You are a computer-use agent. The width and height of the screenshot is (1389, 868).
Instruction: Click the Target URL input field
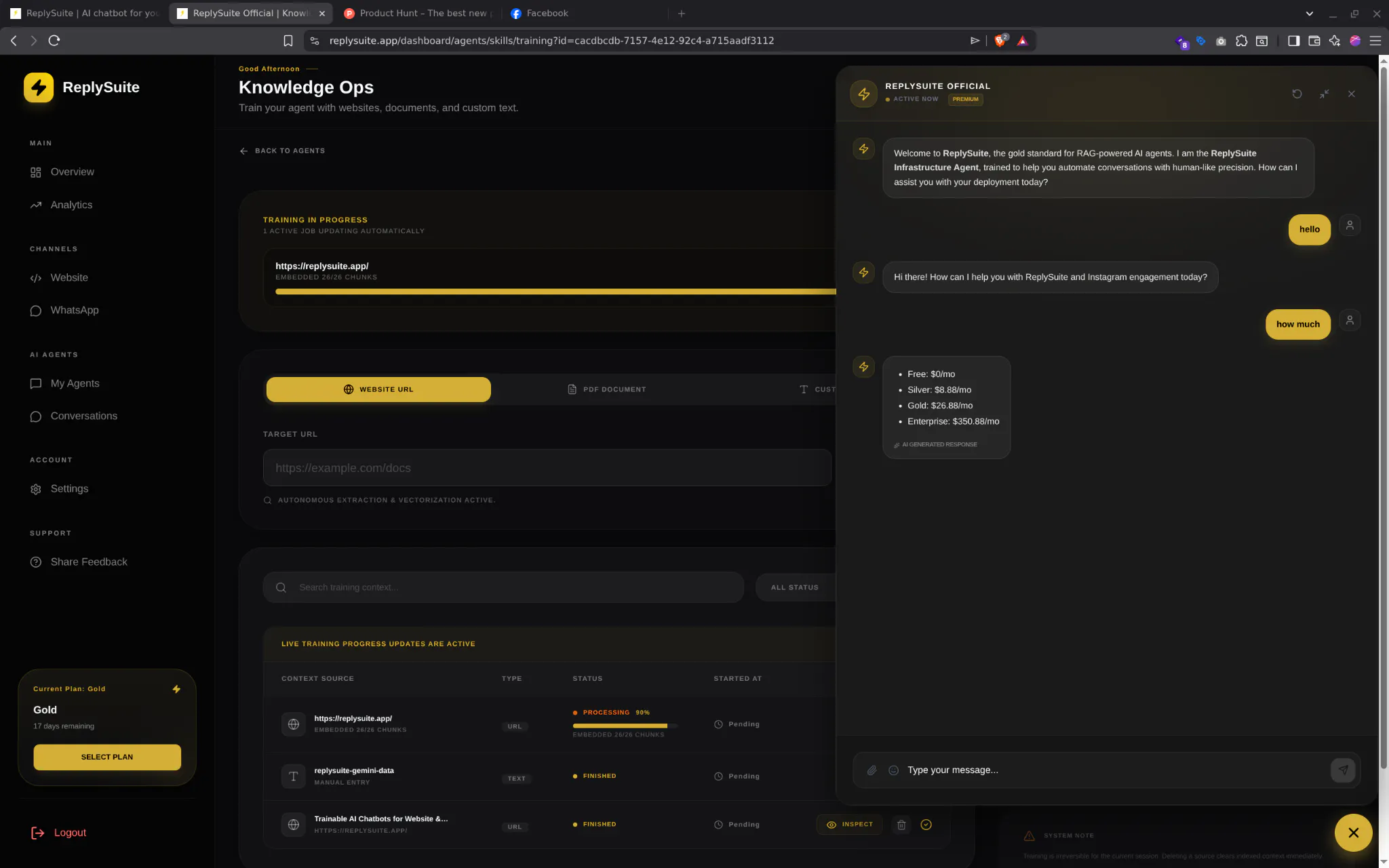547,468
